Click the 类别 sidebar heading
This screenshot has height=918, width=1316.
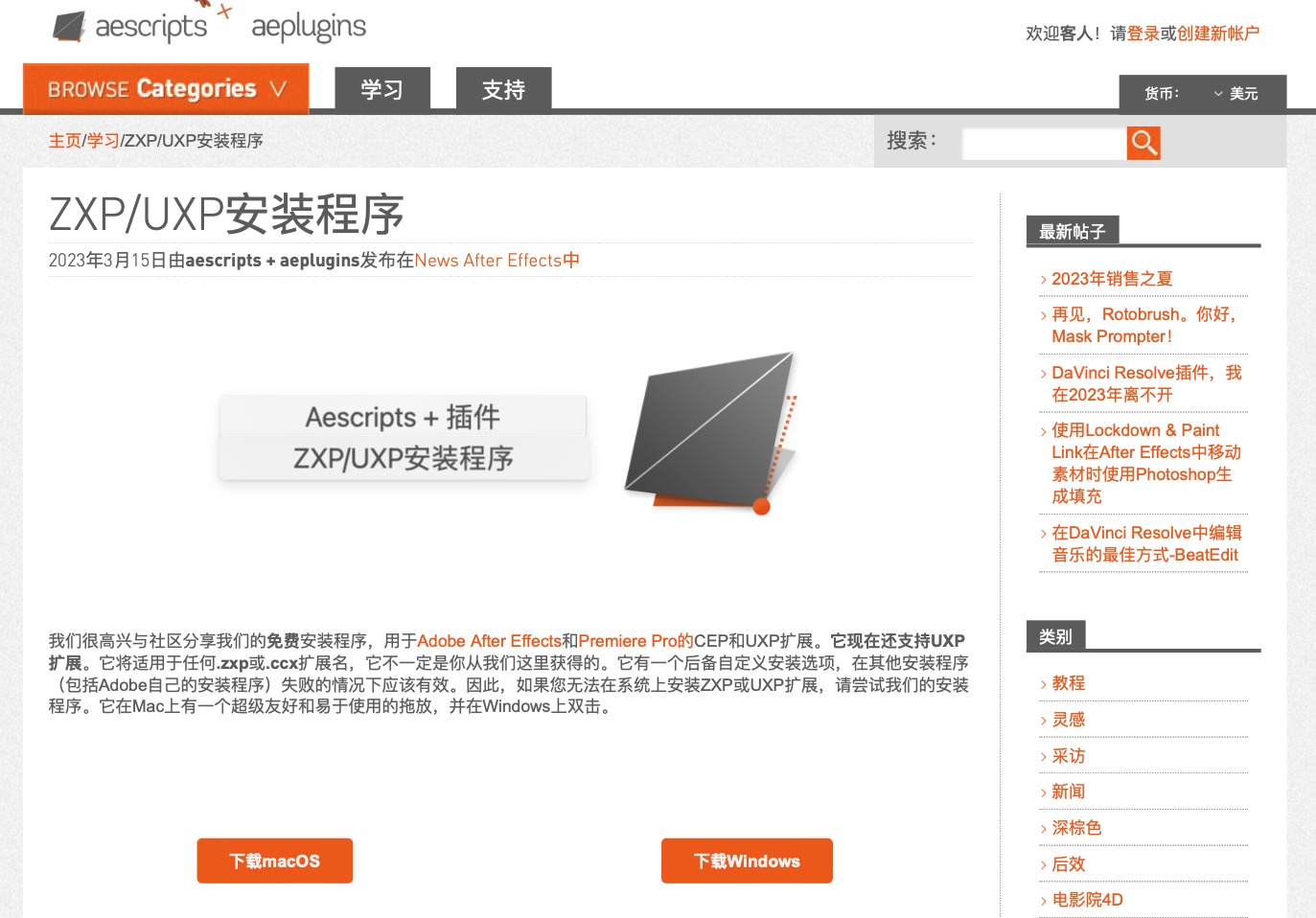[x=1056, y=636]
